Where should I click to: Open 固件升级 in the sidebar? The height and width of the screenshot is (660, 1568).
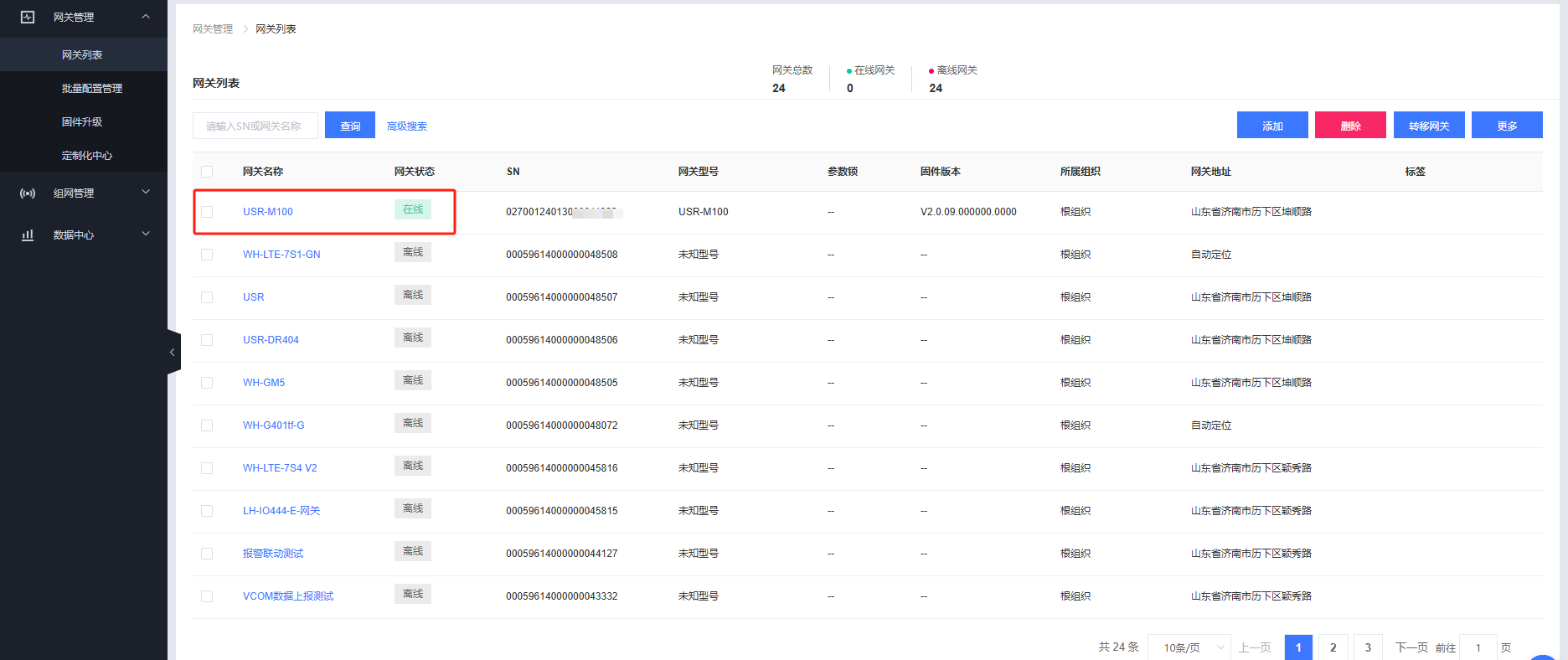tap(82, 122)
